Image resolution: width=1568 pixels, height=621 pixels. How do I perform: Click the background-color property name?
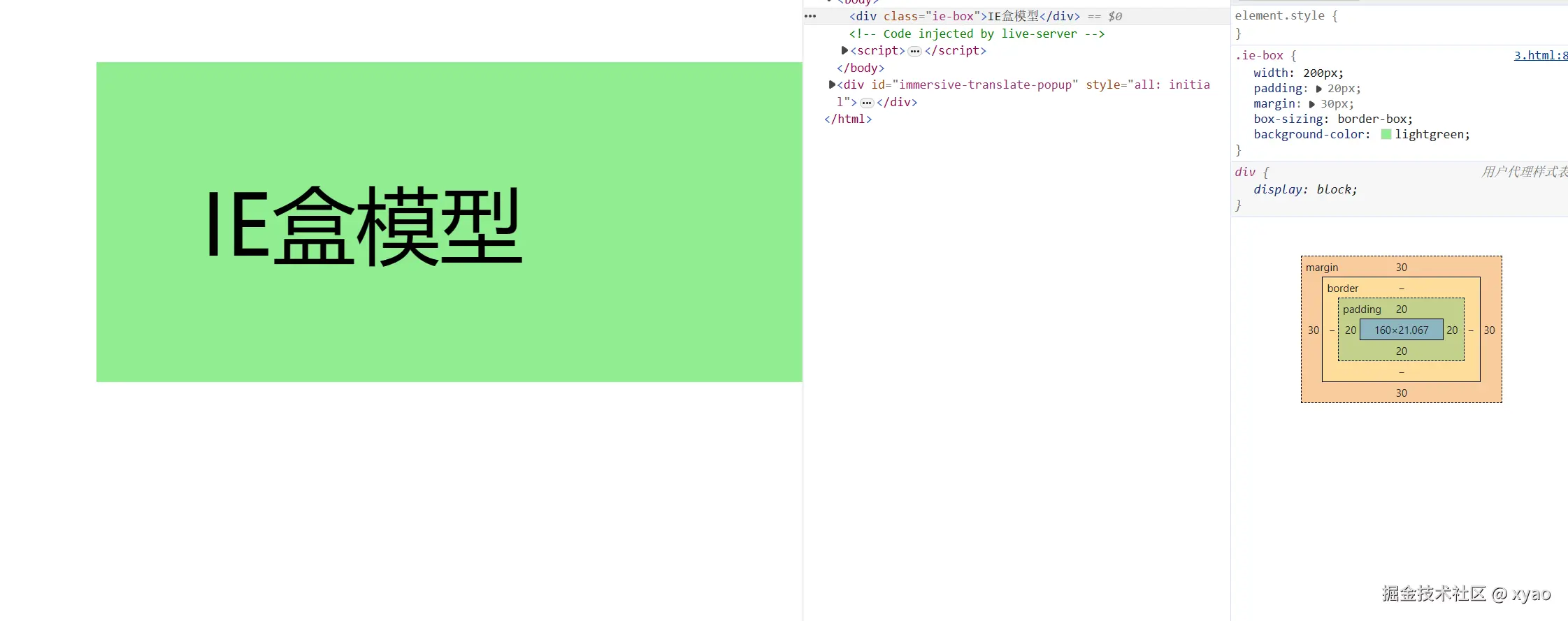1309,134
